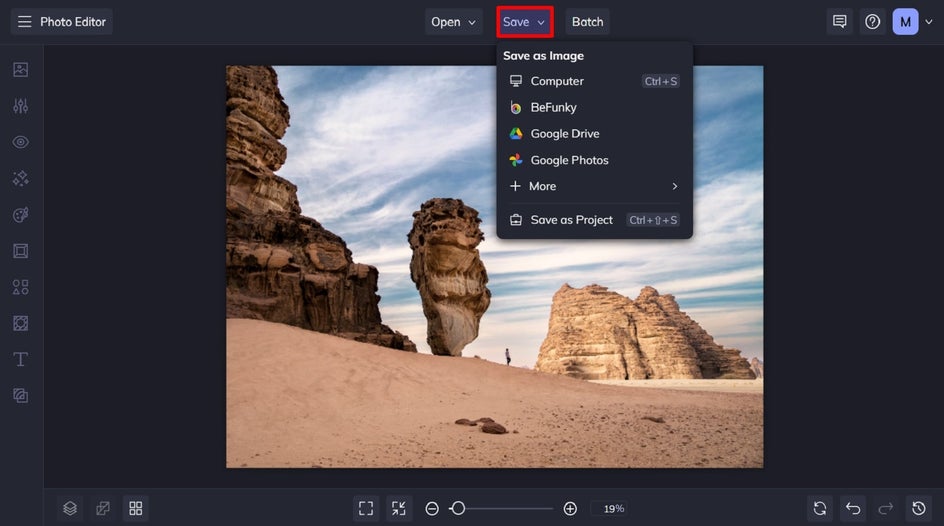Open the Artsy palette tool
Image resolution: width=944 pixels, height=526 pixels.
click(x=20, y=215)
